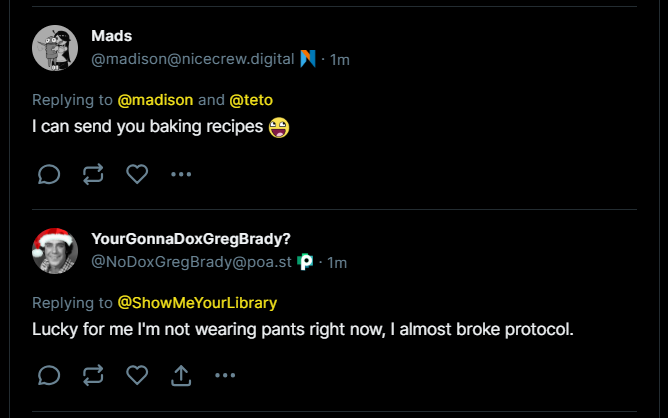The width and height of the screenshot is (668, 418).
Task: Click the @madison@nicecrew.digital handle
Action: tap(192, 60)
